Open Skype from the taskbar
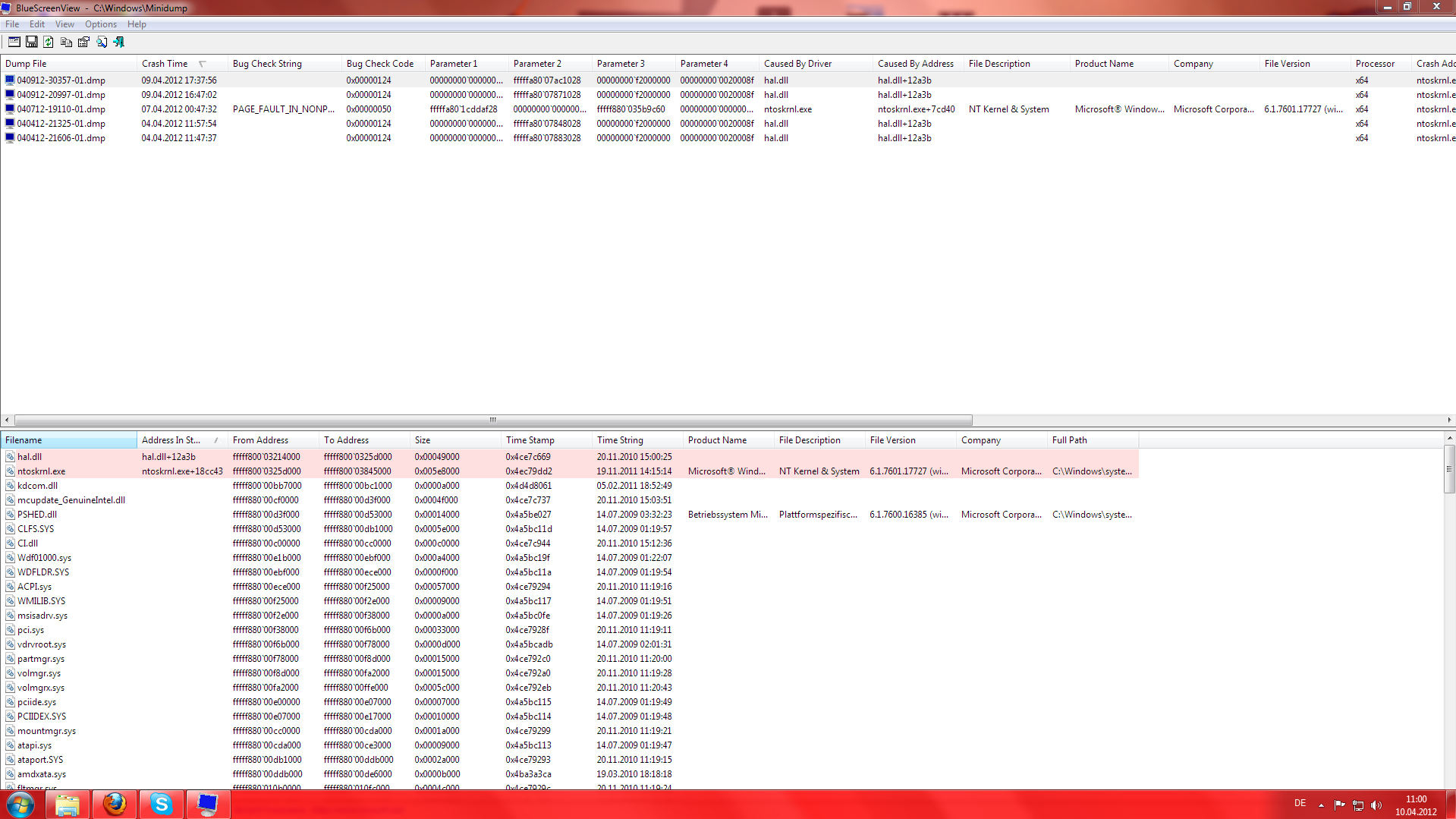 (x=161, y=804)
